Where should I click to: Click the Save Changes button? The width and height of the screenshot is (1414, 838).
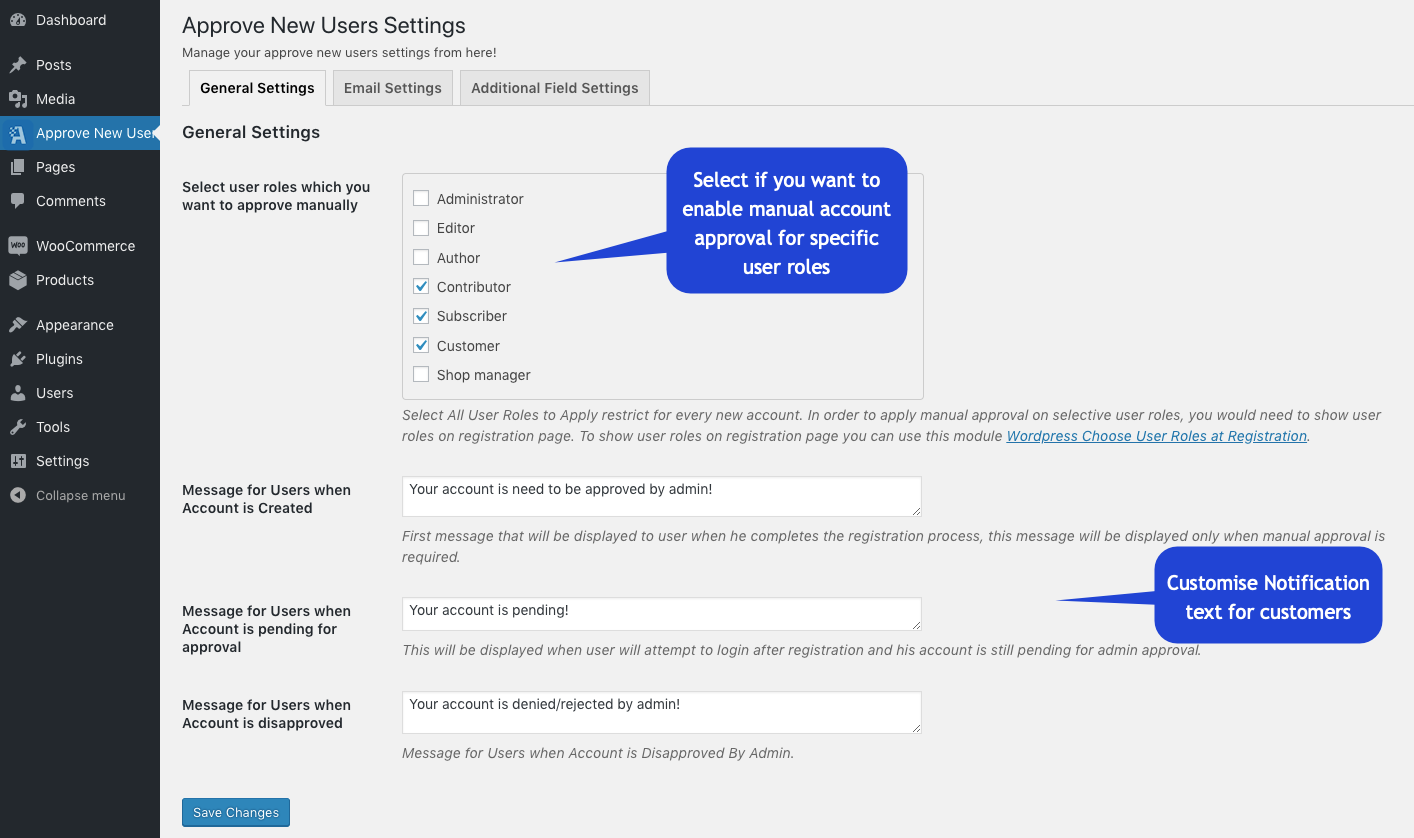point(235,812)
